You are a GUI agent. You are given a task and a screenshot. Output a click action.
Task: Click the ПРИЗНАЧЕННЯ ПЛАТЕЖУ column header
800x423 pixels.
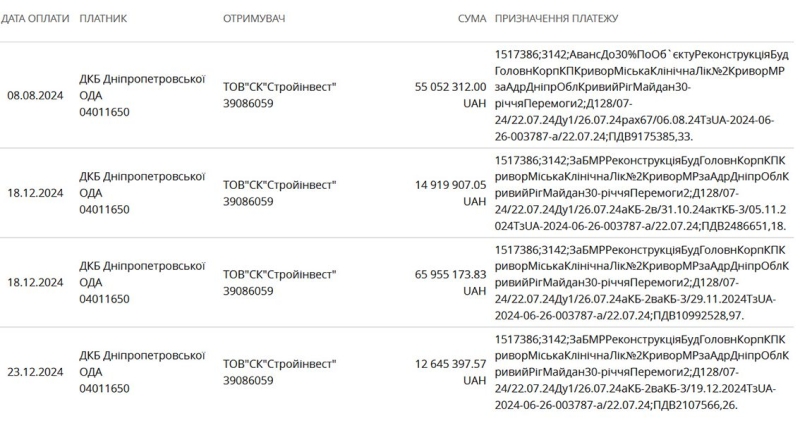tap(557, 18)
